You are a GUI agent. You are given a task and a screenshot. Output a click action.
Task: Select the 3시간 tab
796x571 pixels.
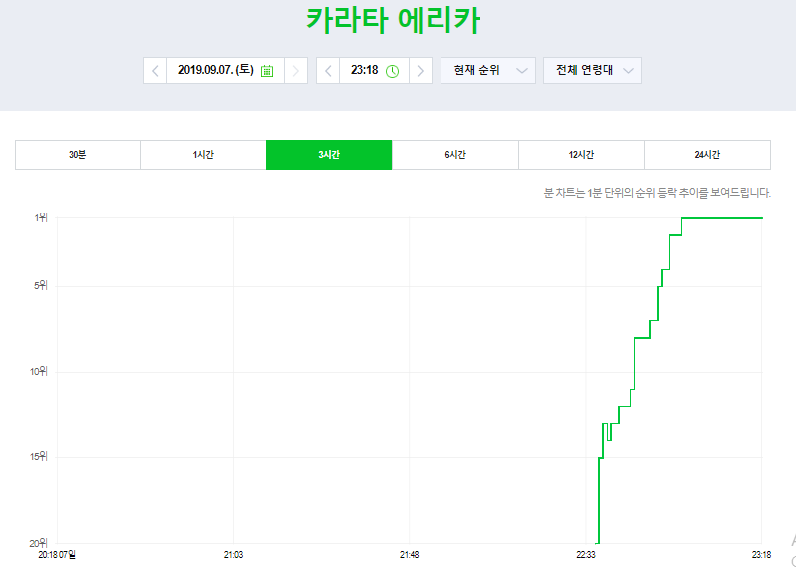pyautogui.click(x=329, y=155)
